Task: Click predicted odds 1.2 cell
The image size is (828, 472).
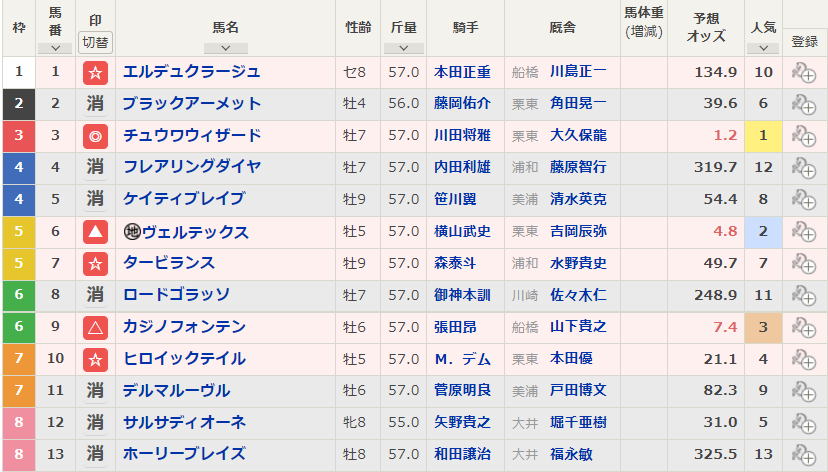Action: 705,136
